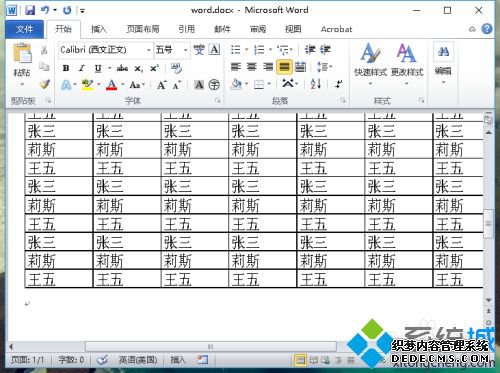Toggle Bold formatting

coord(66,68)
